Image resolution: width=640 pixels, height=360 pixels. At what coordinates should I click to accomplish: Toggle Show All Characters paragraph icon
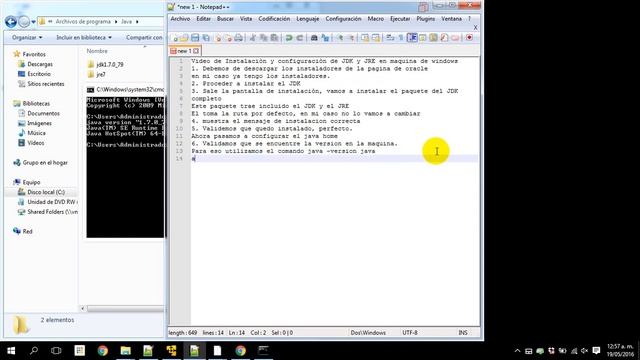pyautogui.click(x=401, y=38)
